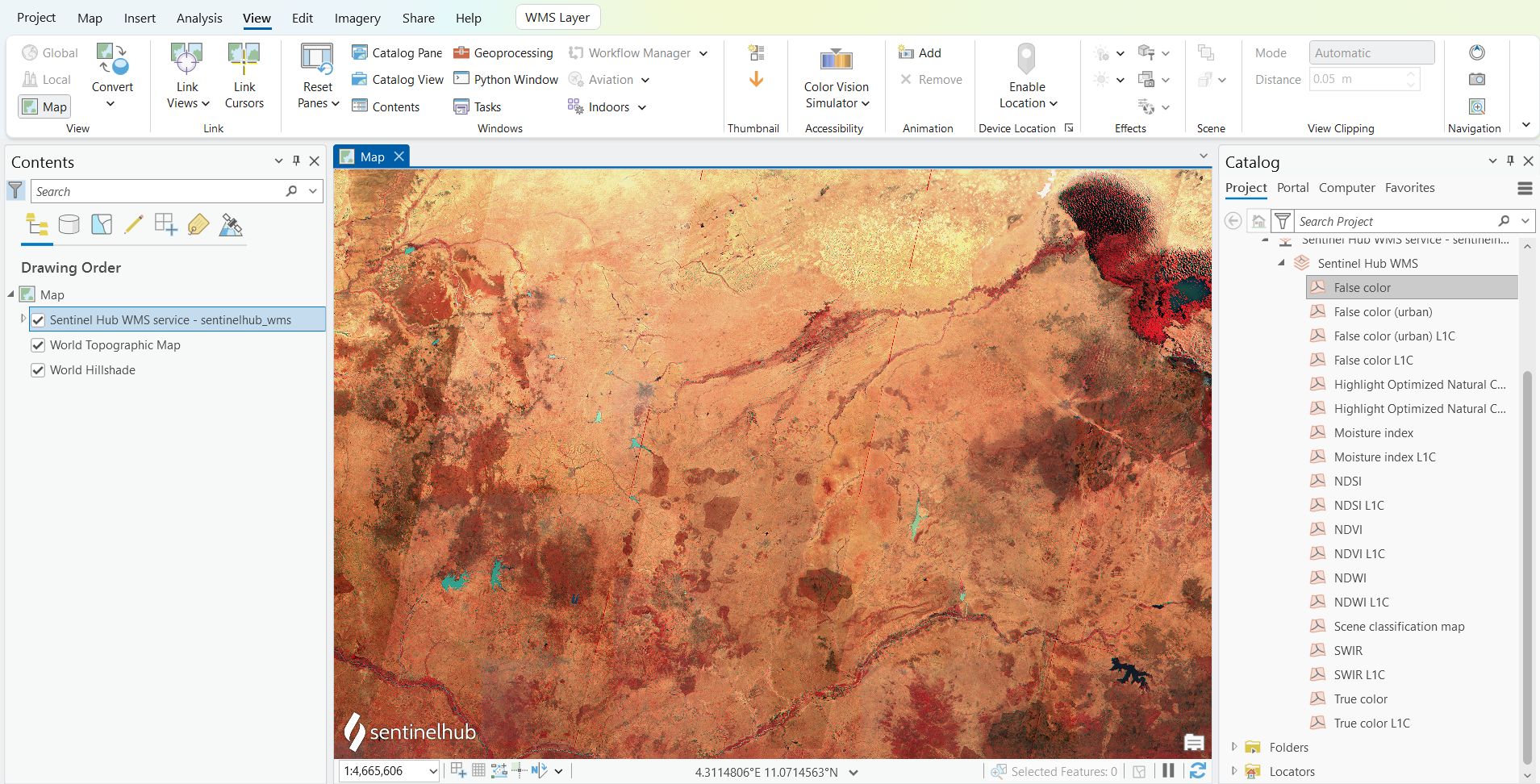Refresh the map view
The height and width of the screenshot is (784, 1540).
click(1198, 771)
